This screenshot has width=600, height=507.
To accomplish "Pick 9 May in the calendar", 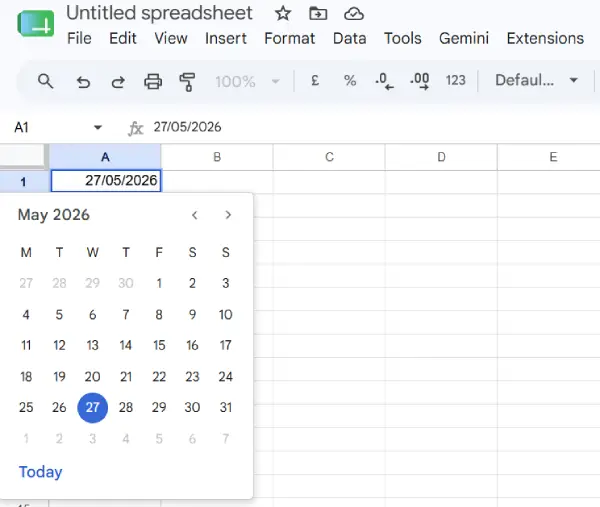I will click(192, 315).
